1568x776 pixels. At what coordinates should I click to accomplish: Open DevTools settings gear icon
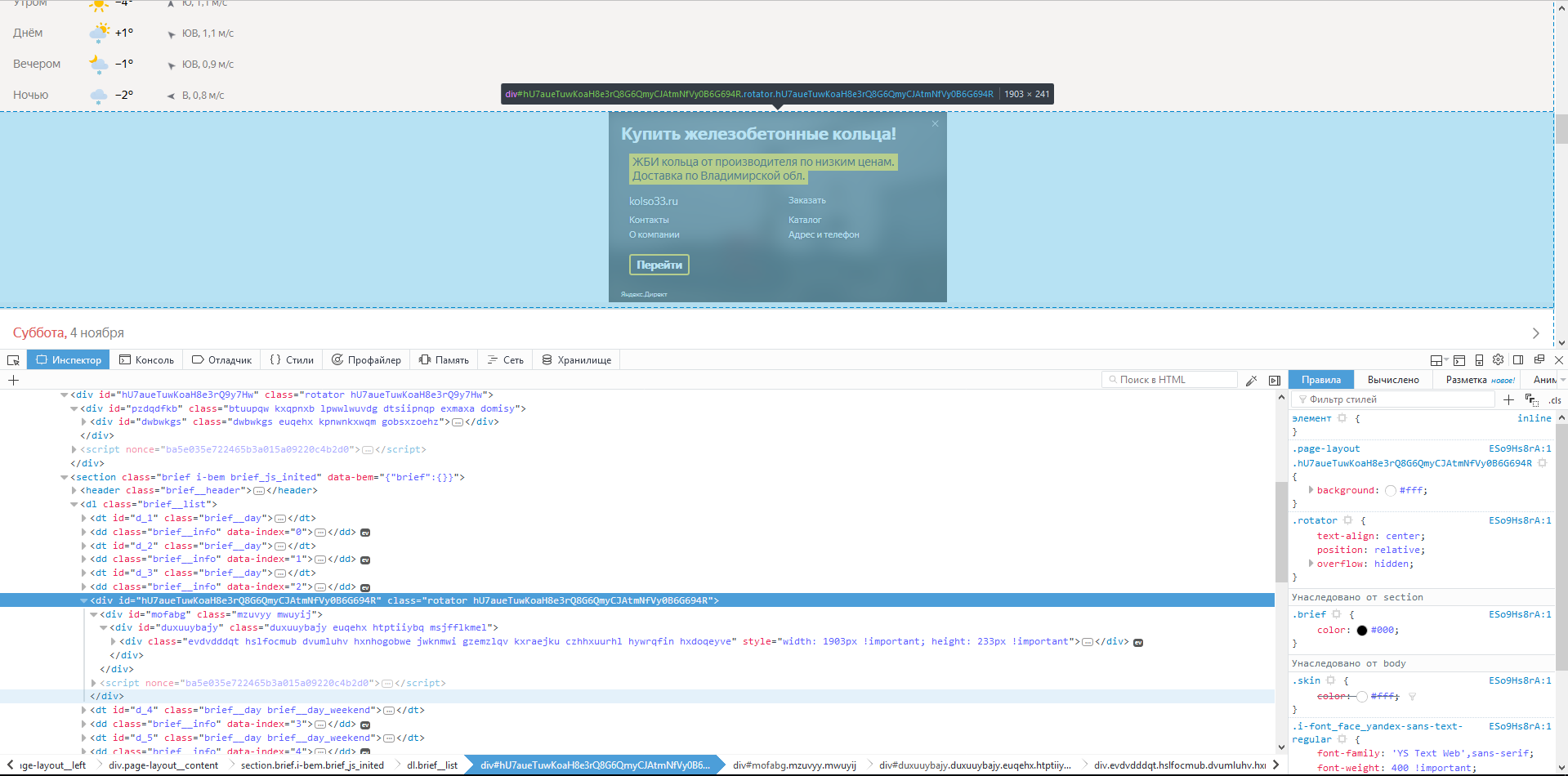1498,359
